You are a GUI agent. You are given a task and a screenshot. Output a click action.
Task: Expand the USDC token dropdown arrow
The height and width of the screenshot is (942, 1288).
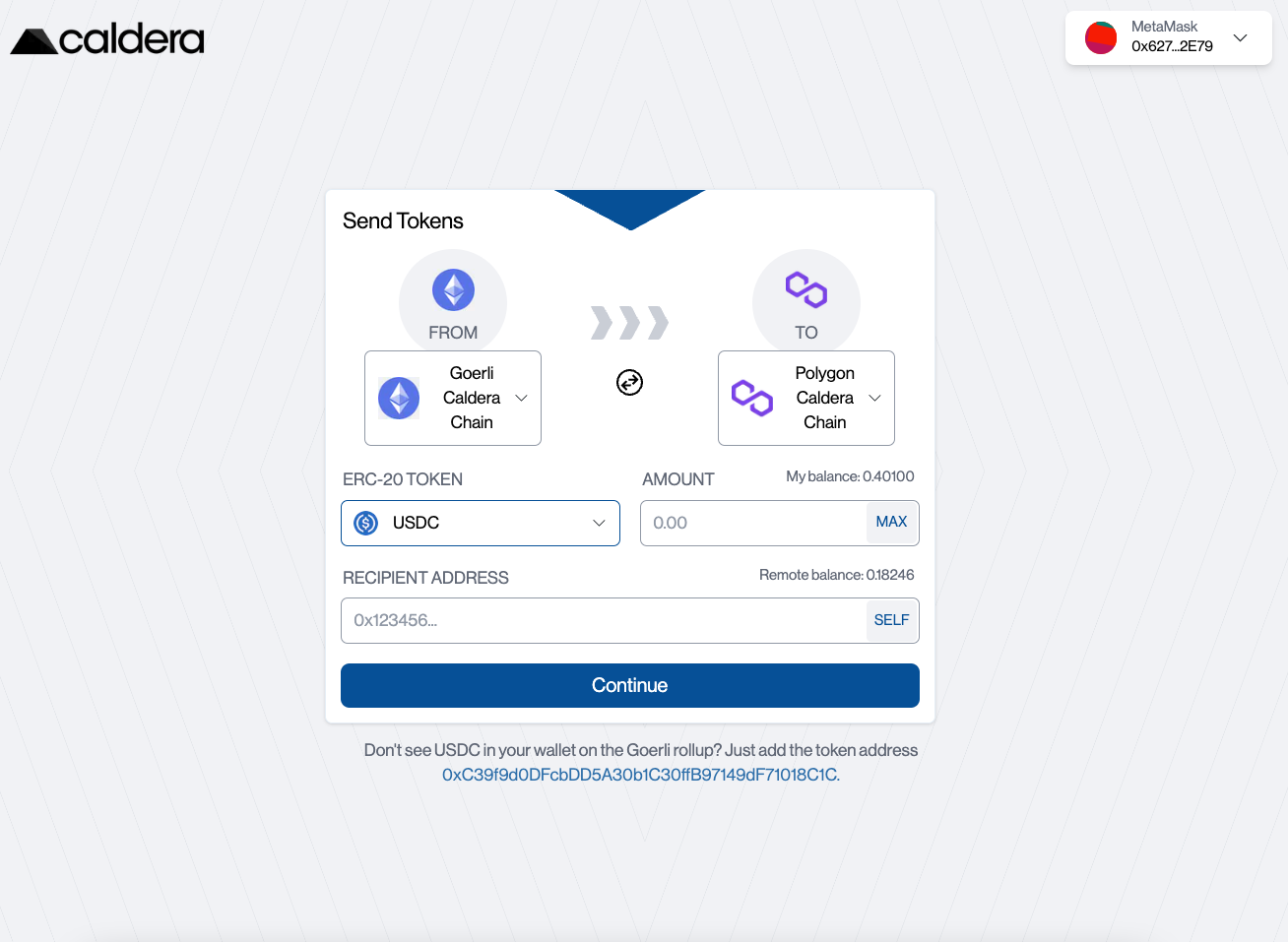(599, 523)
